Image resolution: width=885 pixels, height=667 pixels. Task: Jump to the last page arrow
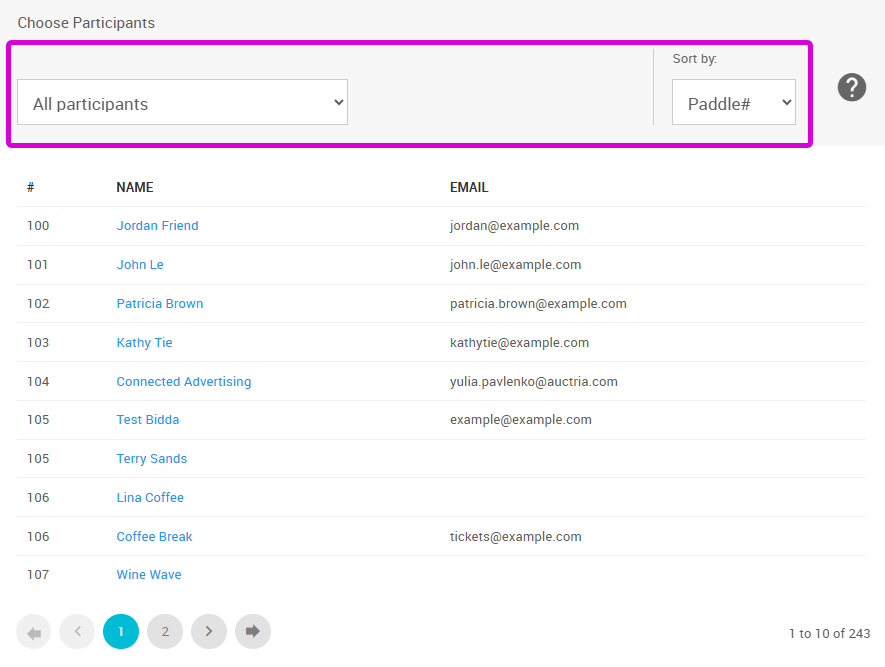(x=253, y=632)
